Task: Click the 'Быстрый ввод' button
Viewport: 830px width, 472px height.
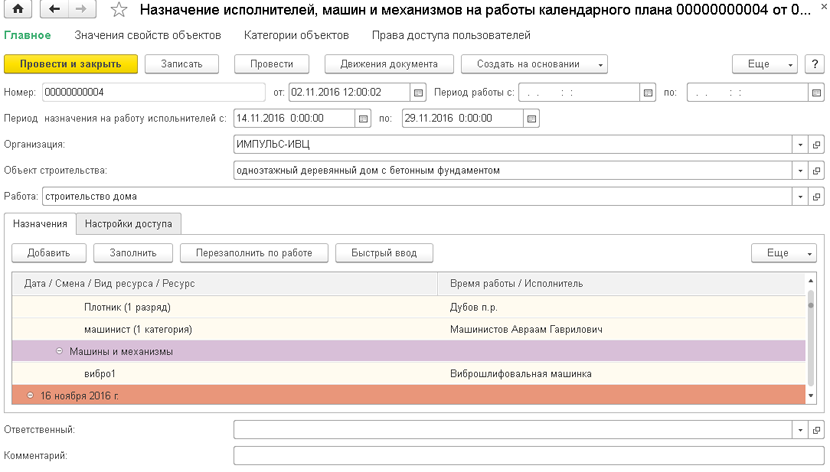Action: click(383, 253)
